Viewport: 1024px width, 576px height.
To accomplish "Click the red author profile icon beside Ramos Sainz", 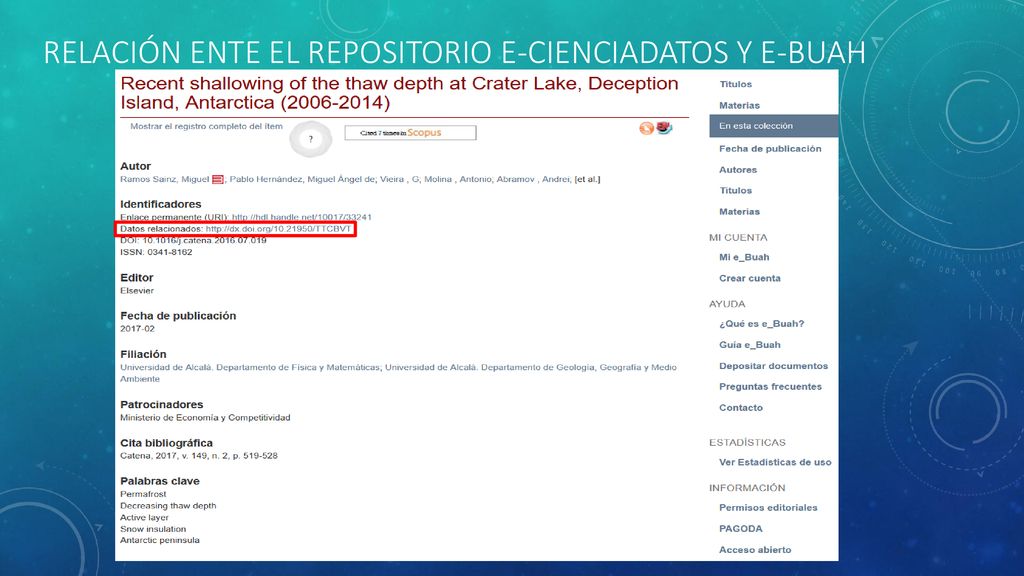I will coord(217,180).
